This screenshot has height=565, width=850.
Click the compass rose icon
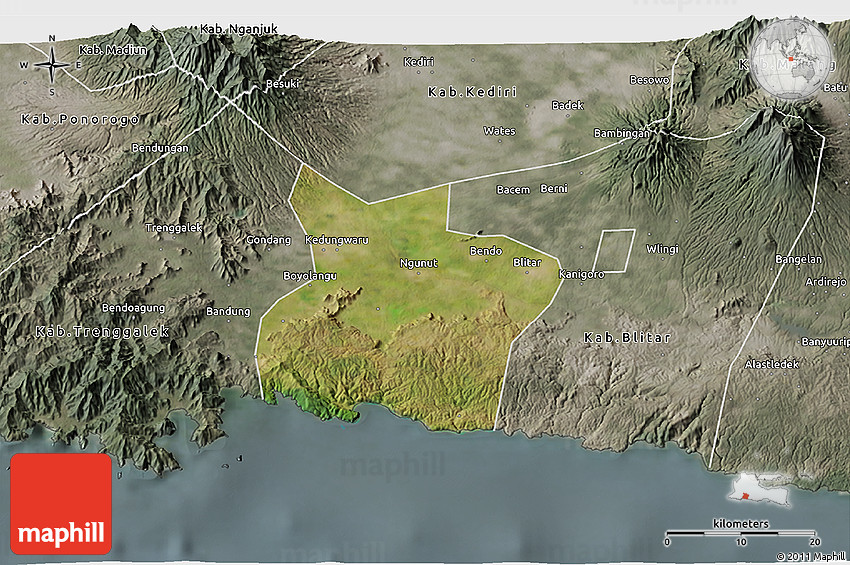pyautogui.click(x=51, y=66)
